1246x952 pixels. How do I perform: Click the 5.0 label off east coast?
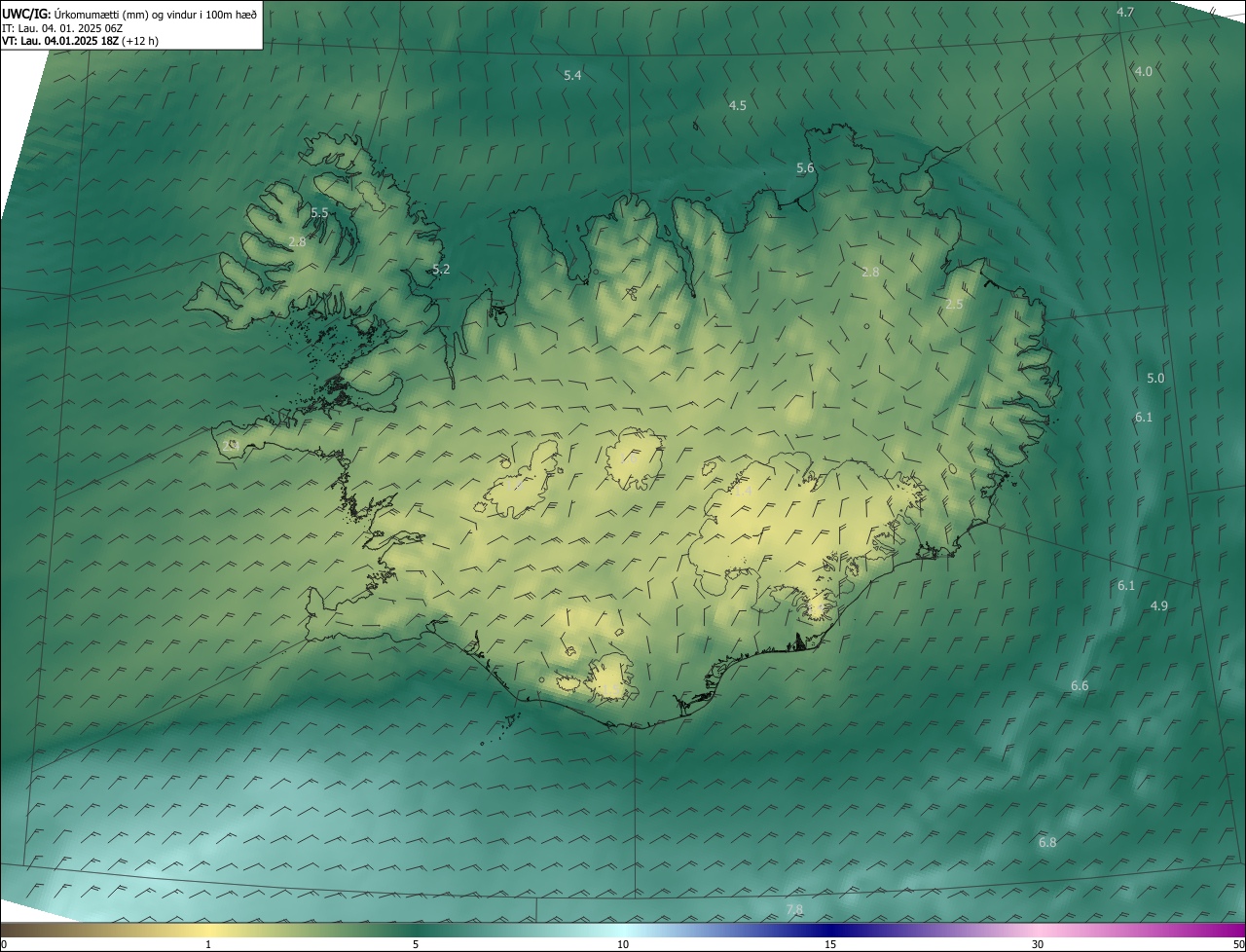[x=1155, y=378]
